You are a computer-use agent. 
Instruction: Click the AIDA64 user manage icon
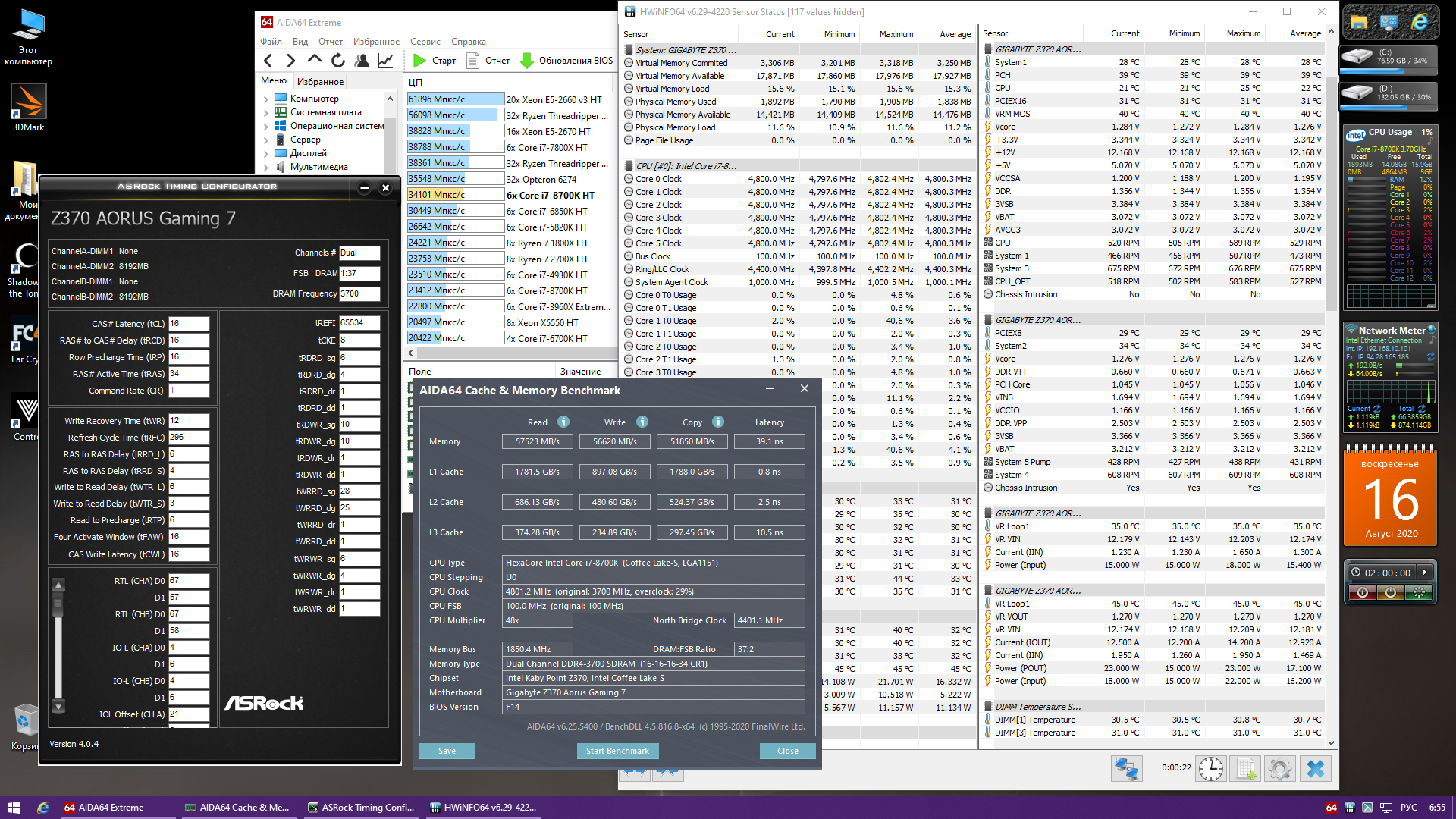click(x=362, y=61)
